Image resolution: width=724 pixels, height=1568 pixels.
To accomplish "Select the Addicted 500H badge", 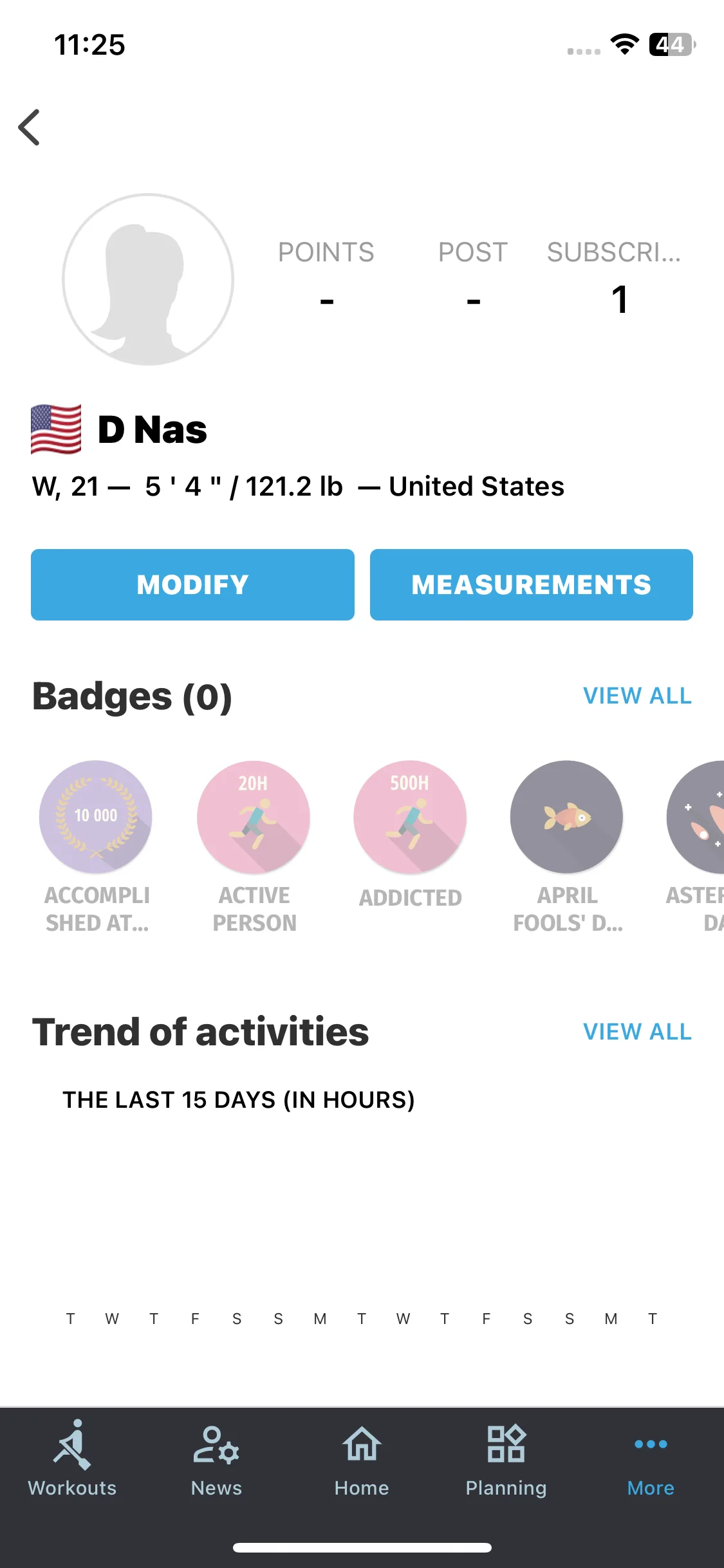I will [x=410, y=817].
